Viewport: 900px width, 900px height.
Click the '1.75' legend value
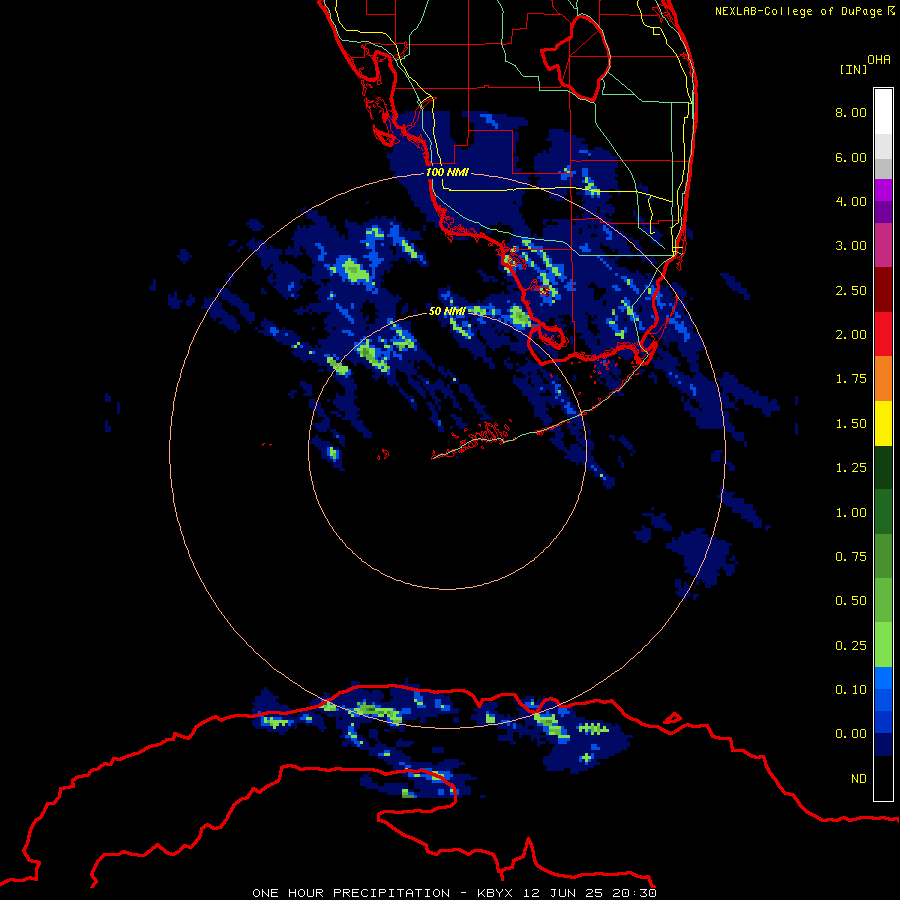pyautogui.click(x=851, y=379)
